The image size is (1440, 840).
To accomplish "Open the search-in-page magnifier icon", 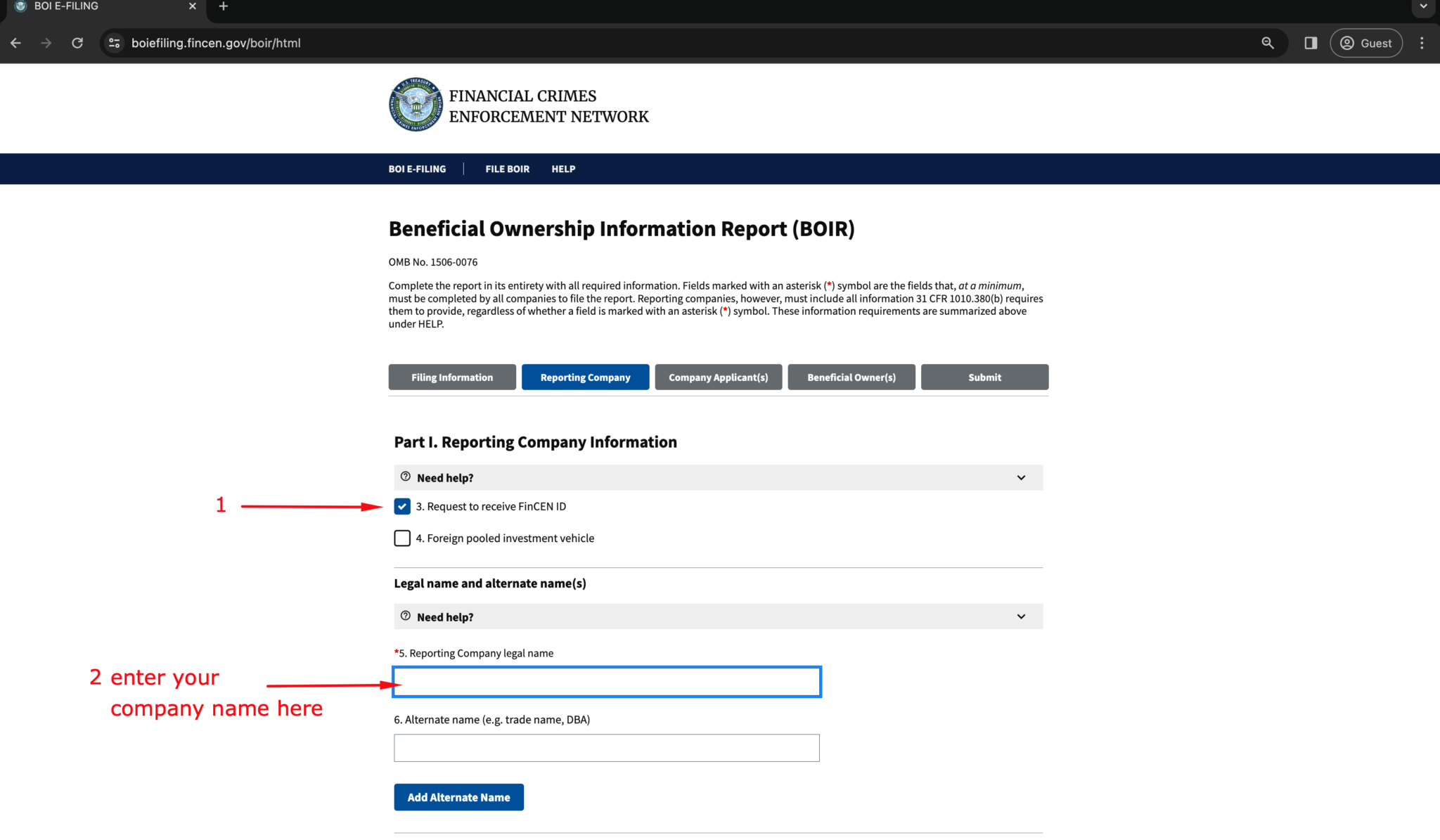I will tap(1268, 43).
